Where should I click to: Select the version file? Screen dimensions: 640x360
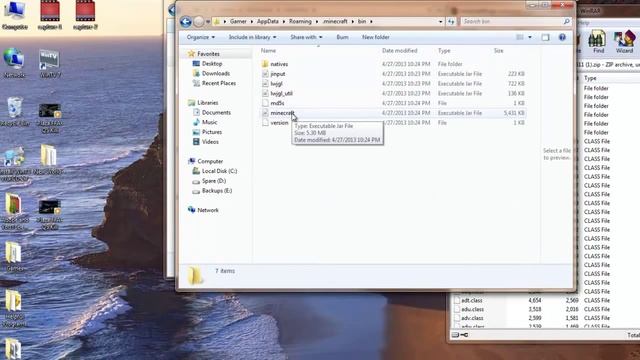click(279, 123)
